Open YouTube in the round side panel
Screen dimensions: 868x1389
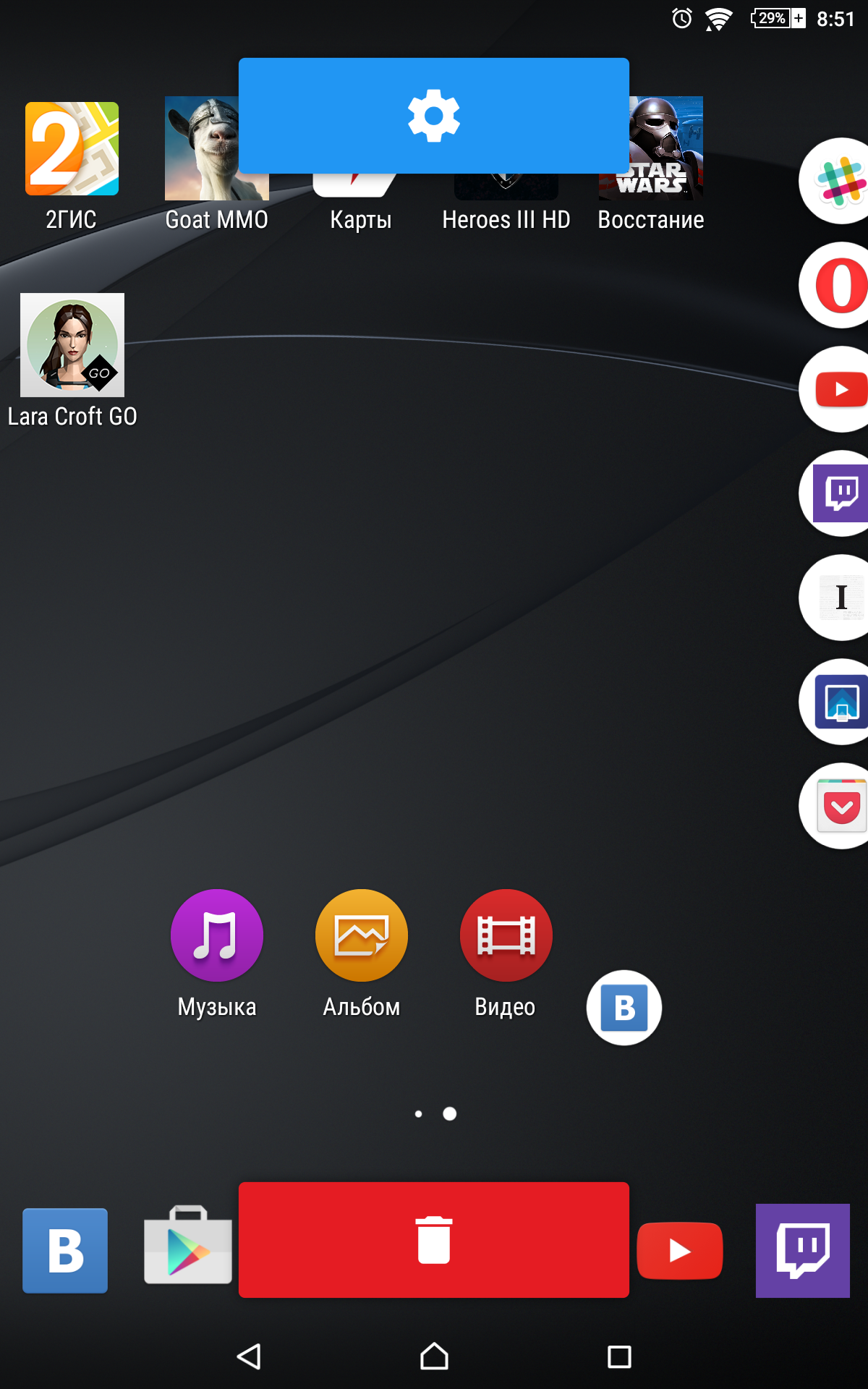[x=839, y=389]
